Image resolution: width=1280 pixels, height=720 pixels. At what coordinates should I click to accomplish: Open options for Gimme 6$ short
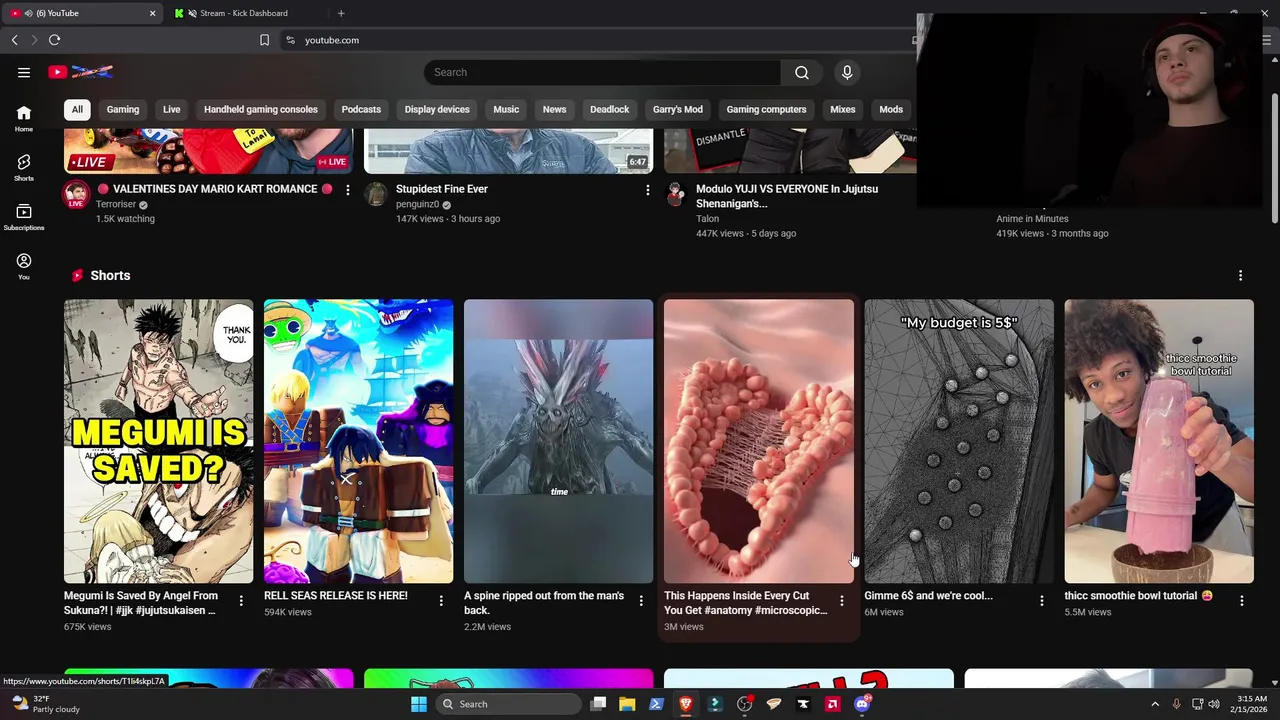(1041, 601)
